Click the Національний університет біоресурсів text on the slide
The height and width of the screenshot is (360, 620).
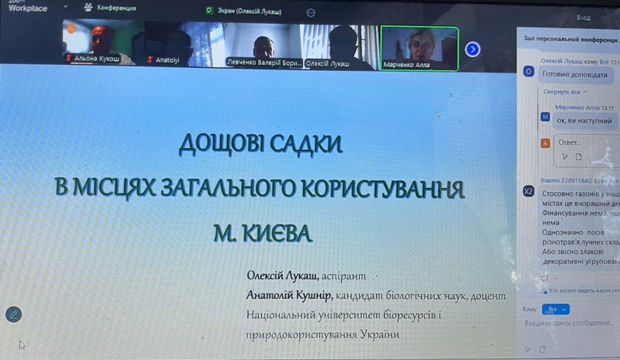[x=344, y=315]
